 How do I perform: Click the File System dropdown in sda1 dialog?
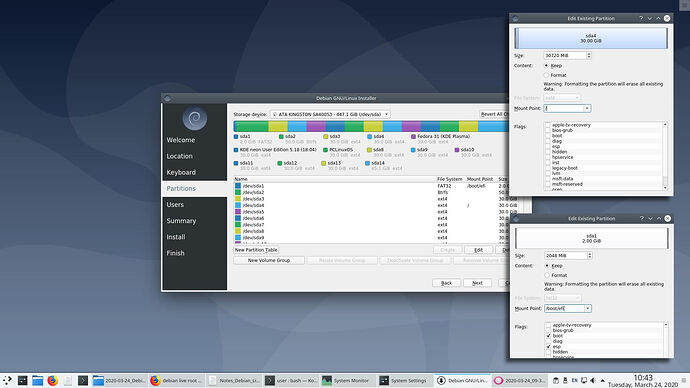[x=563, y=298]
